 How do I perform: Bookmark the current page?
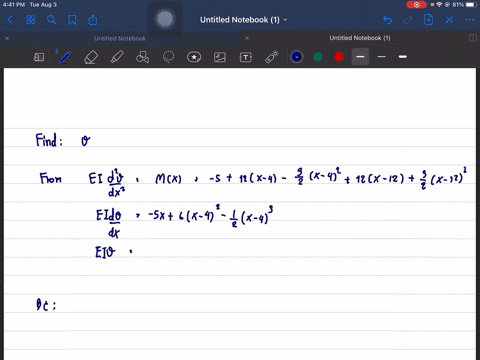[72, 20]
